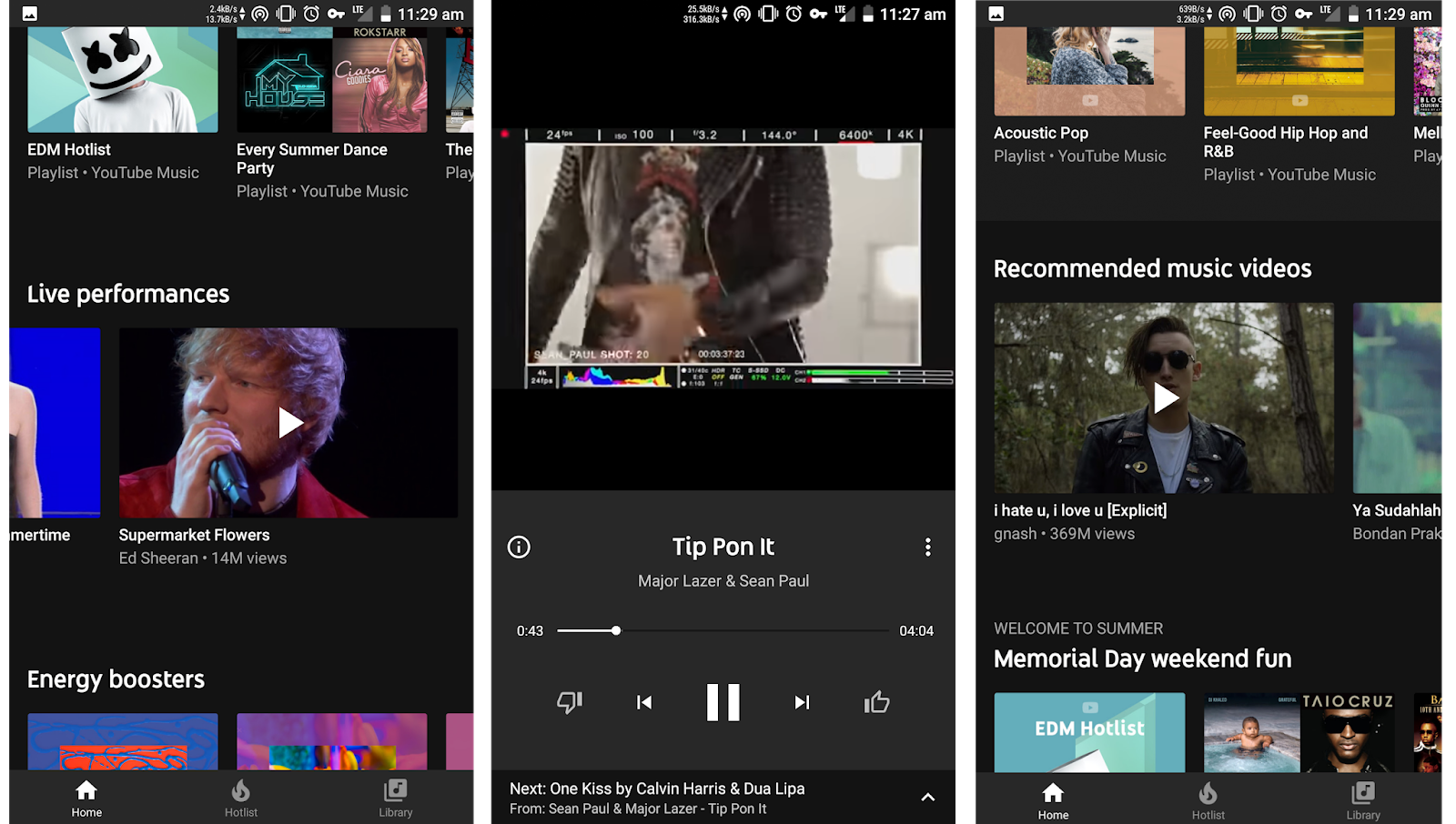Image resolution: width=1456 pixels, height=824 pixels.
Task: Open EDM Hotlist card under Memorial Day
Action: point(1089,732)
